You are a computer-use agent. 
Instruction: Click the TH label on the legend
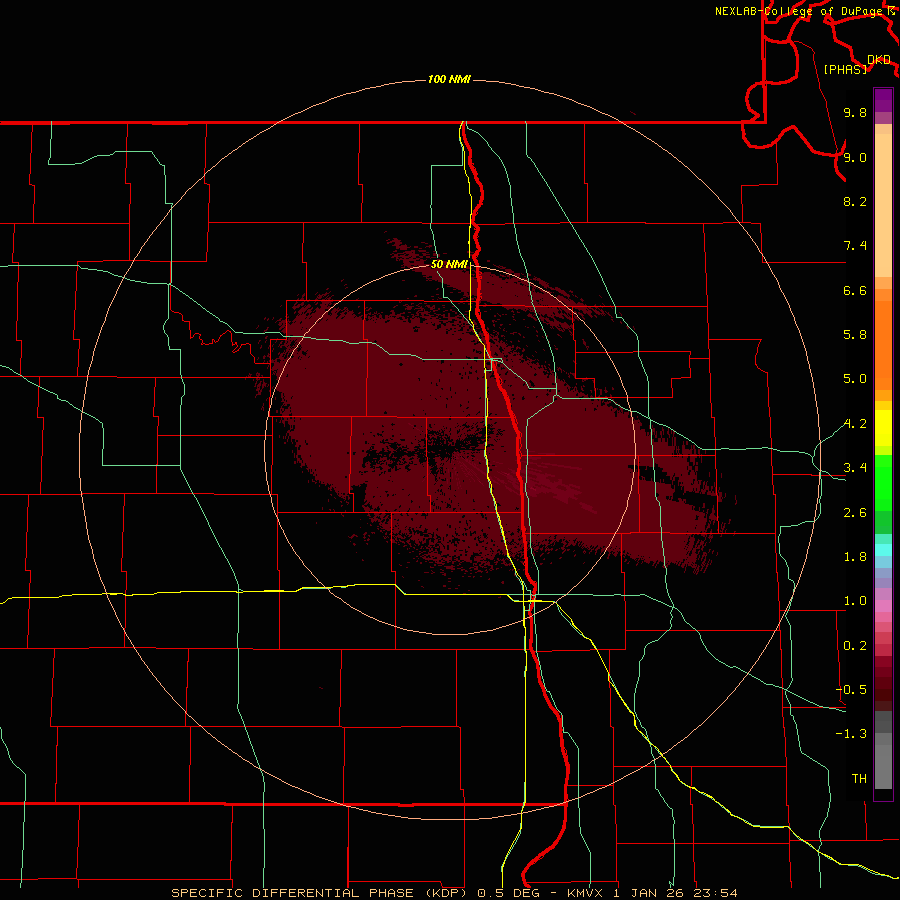tap(859, 779)
